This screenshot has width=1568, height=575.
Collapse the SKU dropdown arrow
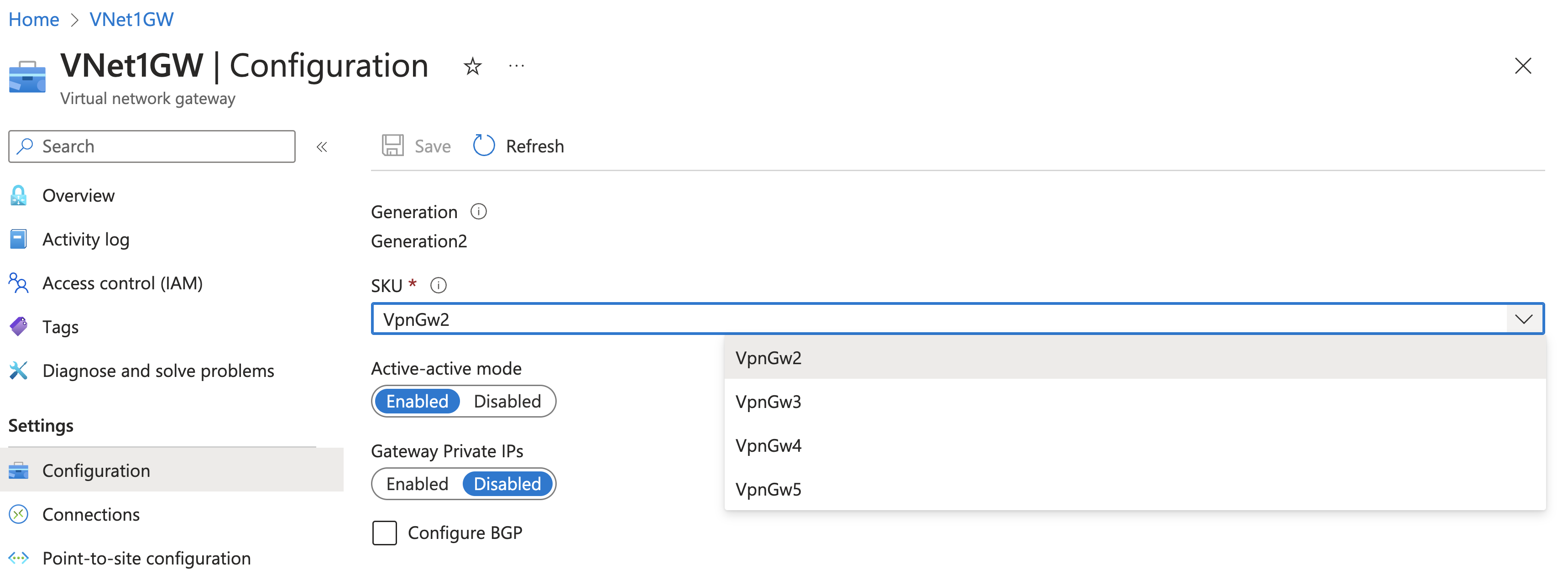(1524, 319)
